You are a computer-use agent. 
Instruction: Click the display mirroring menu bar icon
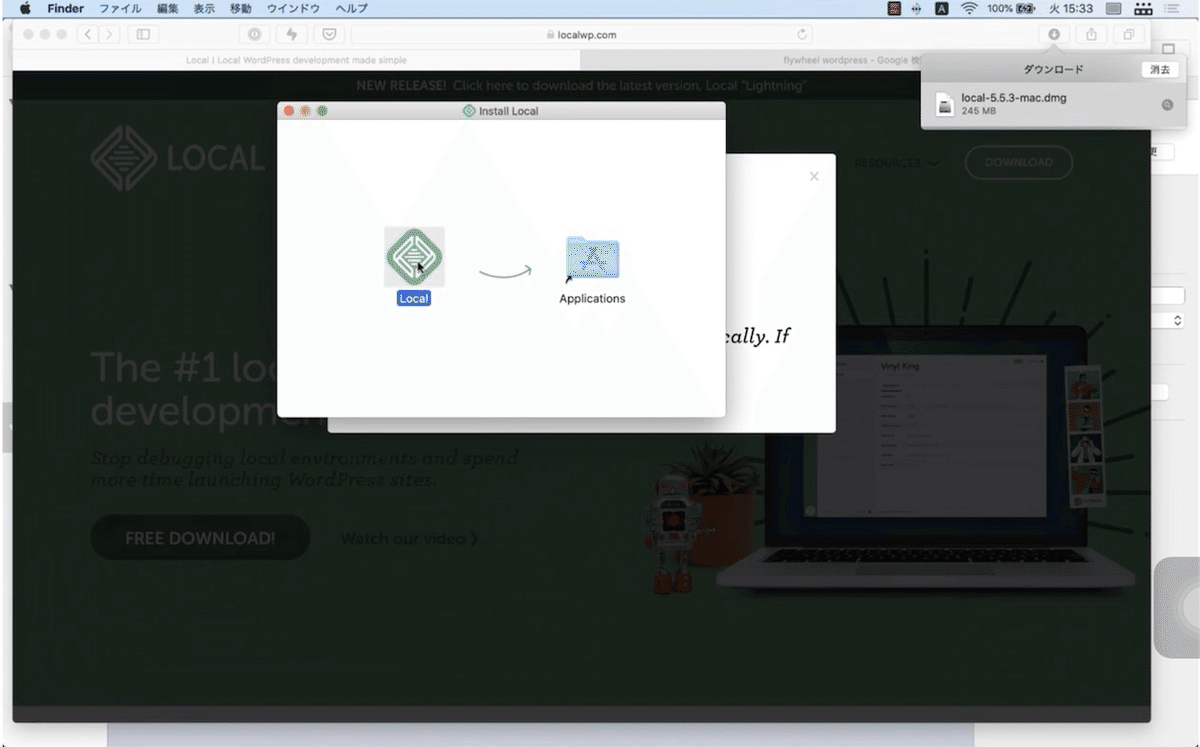[x=1113, y=8]
